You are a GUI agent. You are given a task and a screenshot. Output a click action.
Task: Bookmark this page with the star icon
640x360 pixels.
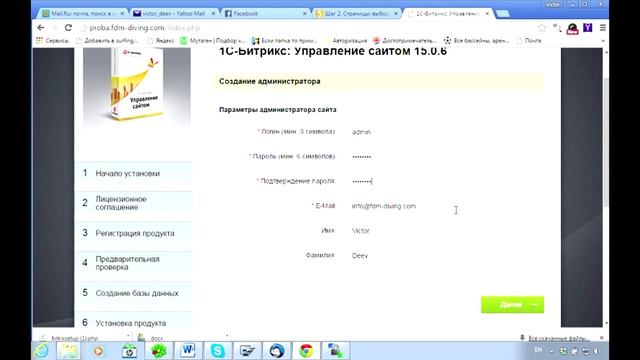click(542, 28)
